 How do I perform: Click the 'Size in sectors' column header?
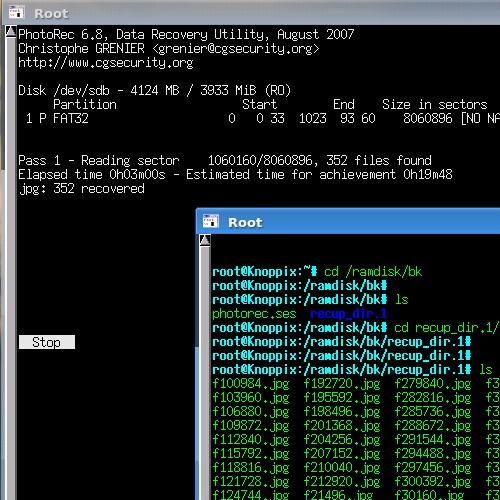[x=435, y=104]
